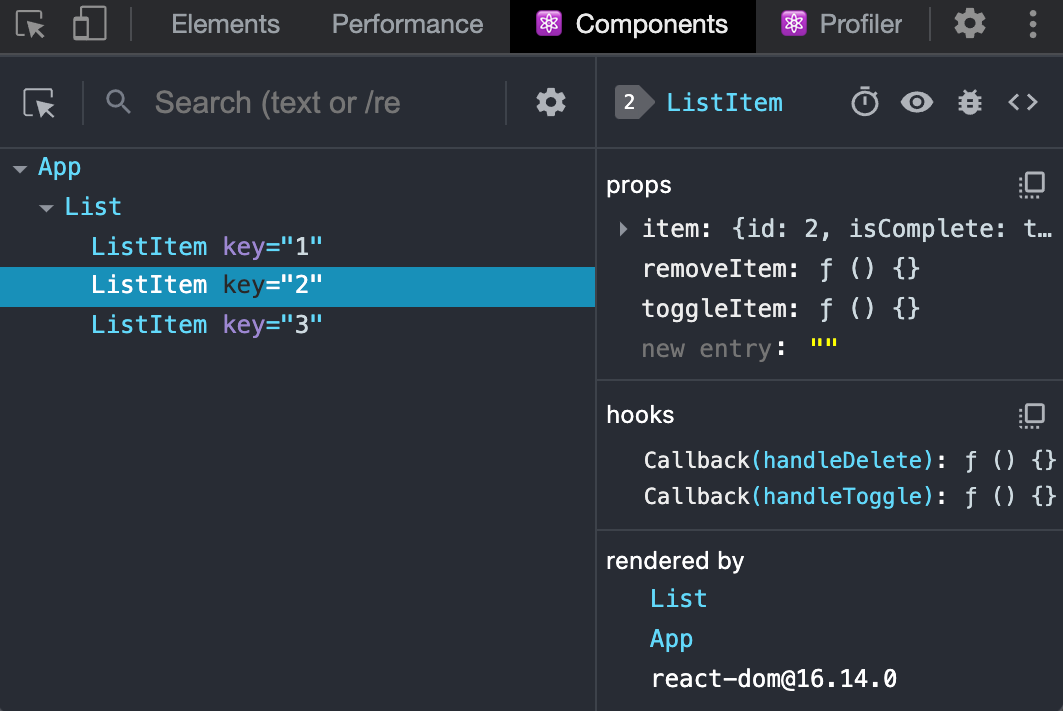This screenshot has width=1063, height=711.
Task: Select the component inspect tool
Action: click(38, 102)
